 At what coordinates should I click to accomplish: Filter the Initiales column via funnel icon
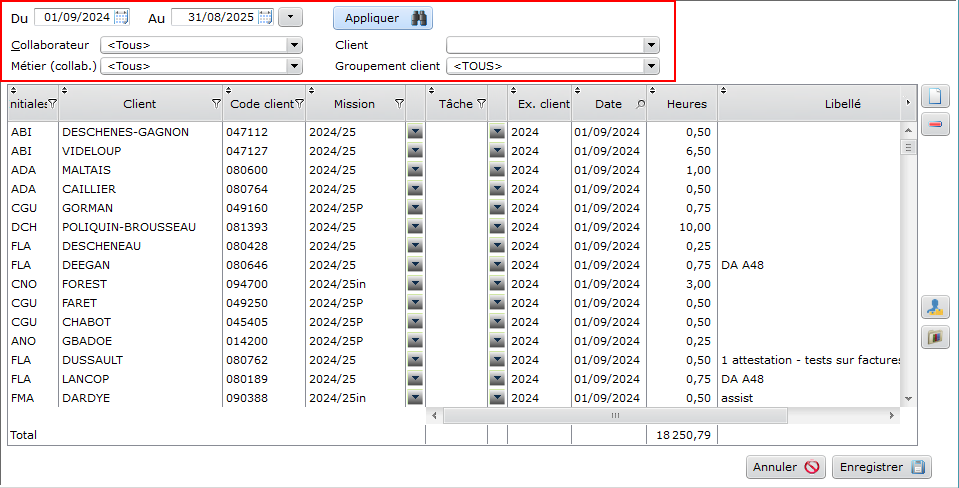point(53,104)
